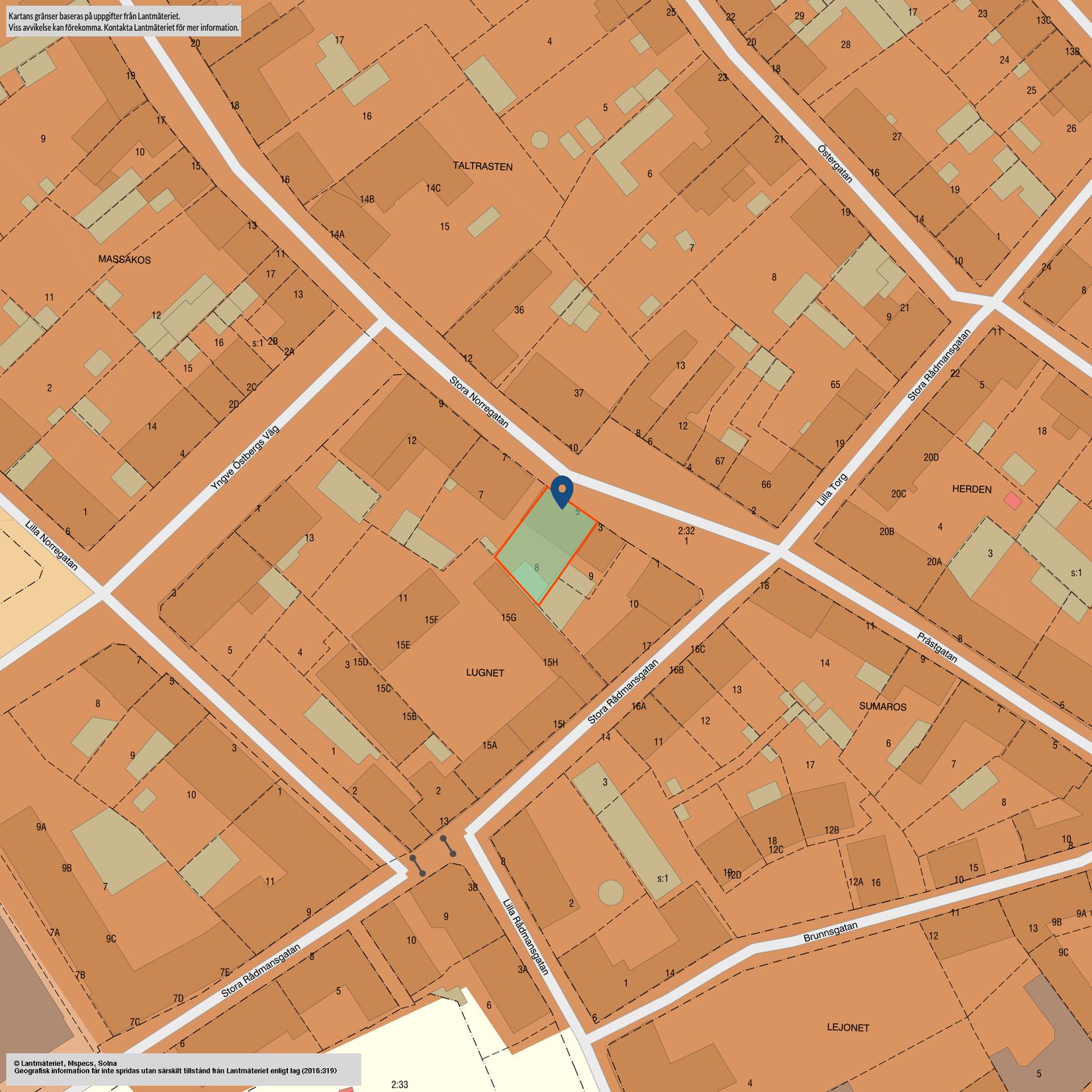Image resolution: width=1092 pixels, height=1092 pixels.
Task: Click the octagonal building near TALTRASTEN
Action: 540,140
